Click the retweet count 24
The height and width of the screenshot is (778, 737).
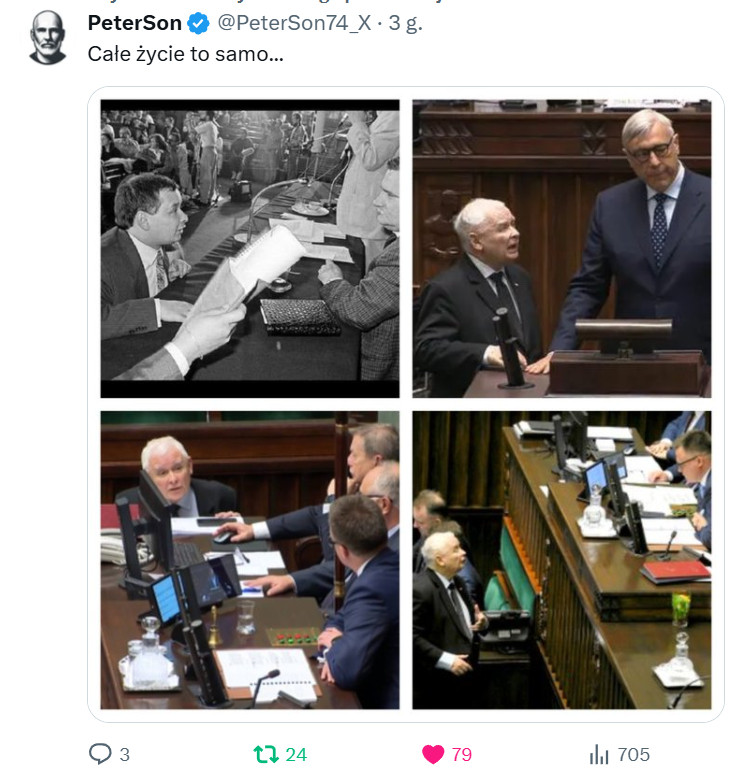pyautogui.click(x=296, y=755)
